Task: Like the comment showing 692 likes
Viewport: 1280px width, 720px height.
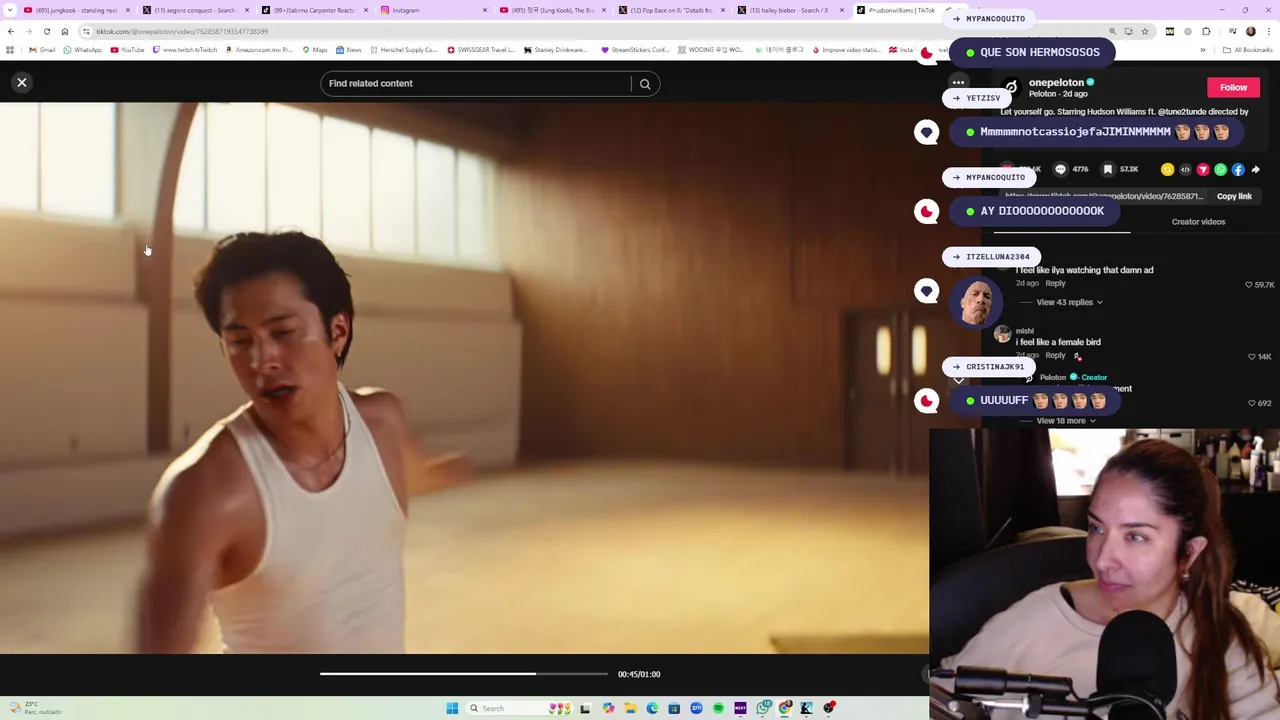Action: click(x=1251, y=403)
